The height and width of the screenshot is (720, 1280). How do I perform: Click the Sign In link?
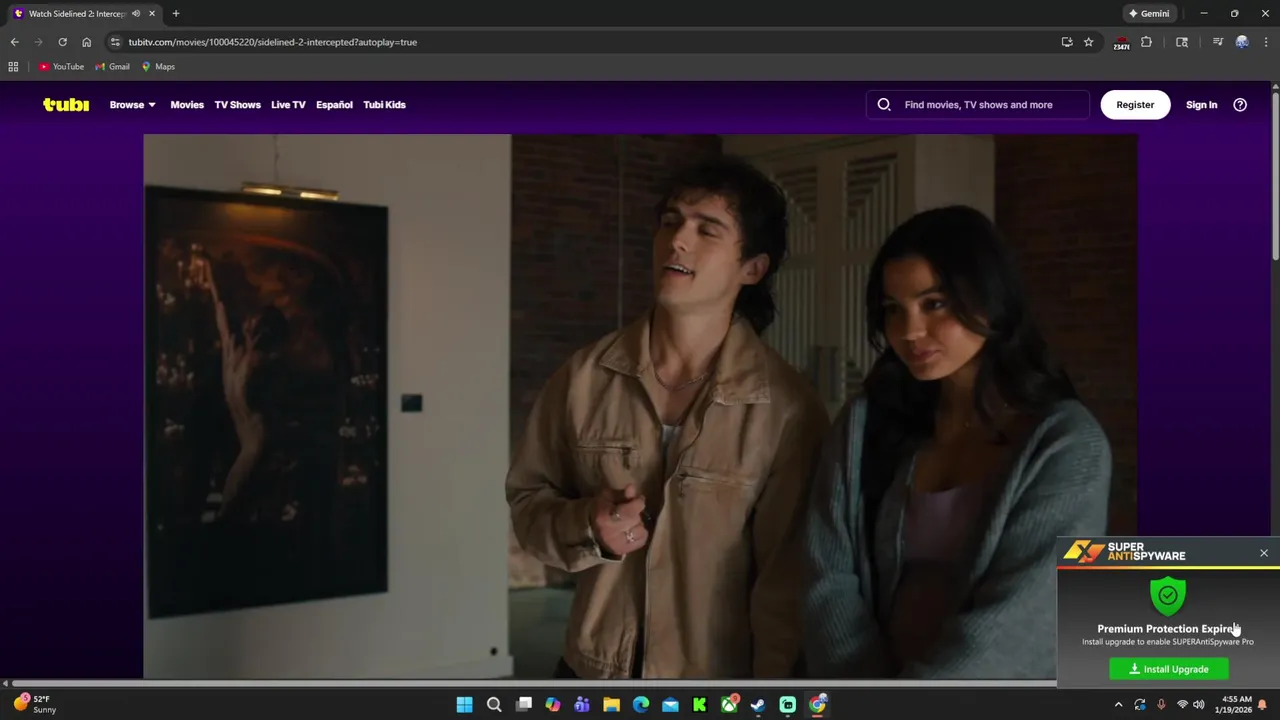click(x=1201, y=104)
